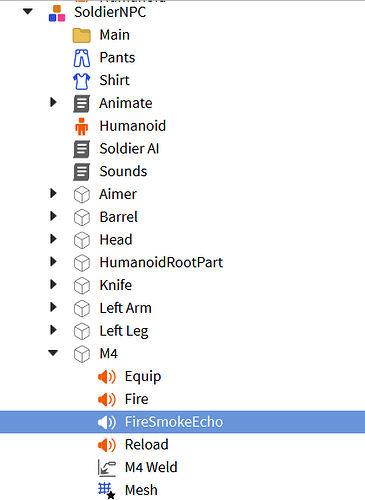
Task: Collapse the SoldierNPC tree node
Action: [28, 12]
